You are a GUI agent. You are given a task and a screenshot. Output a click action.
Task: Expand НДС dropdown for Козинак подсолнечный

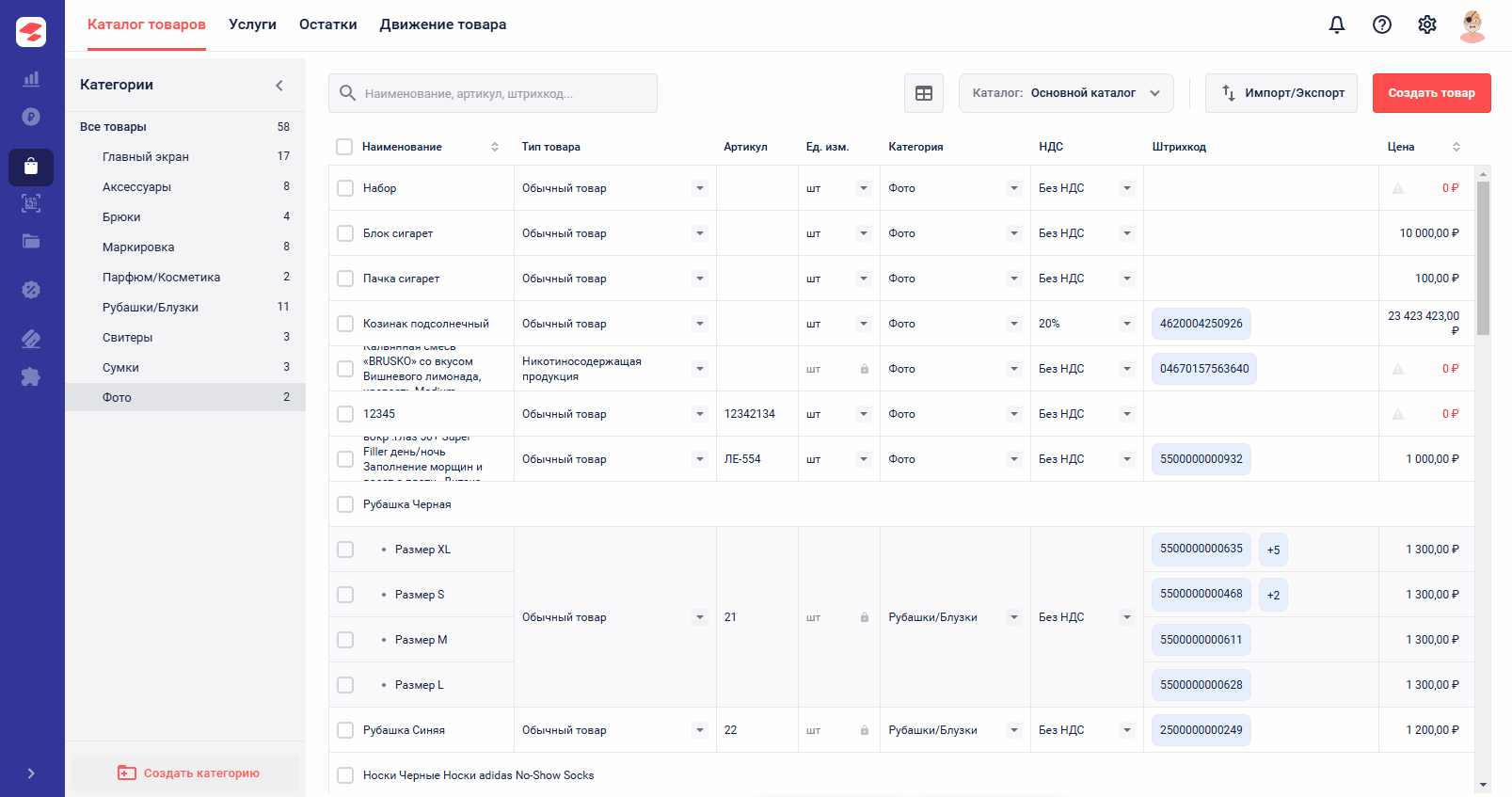(1126, 324)
